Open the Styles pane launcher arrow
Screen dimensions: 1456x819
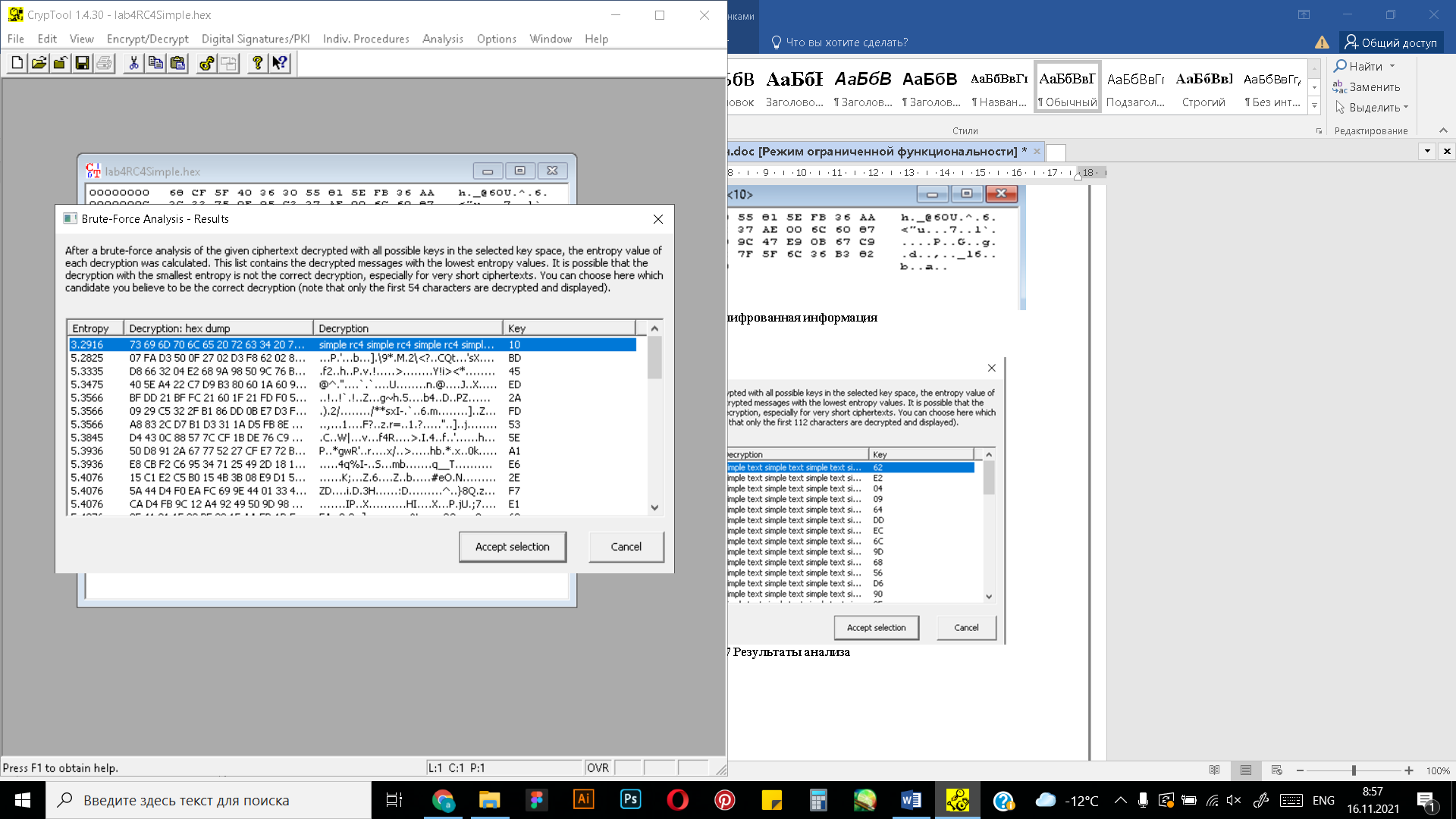[1319, 131]
